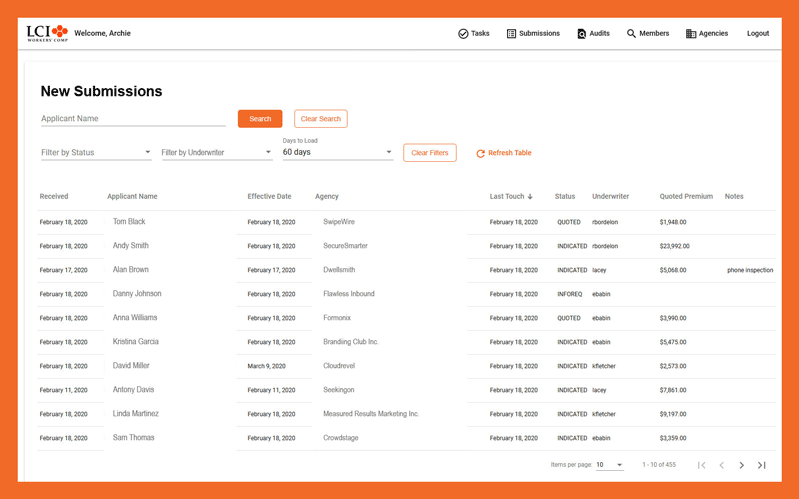This screenshot has width=799, height=499.
Task: Click the Clear Search button
Action: [321, 119]
